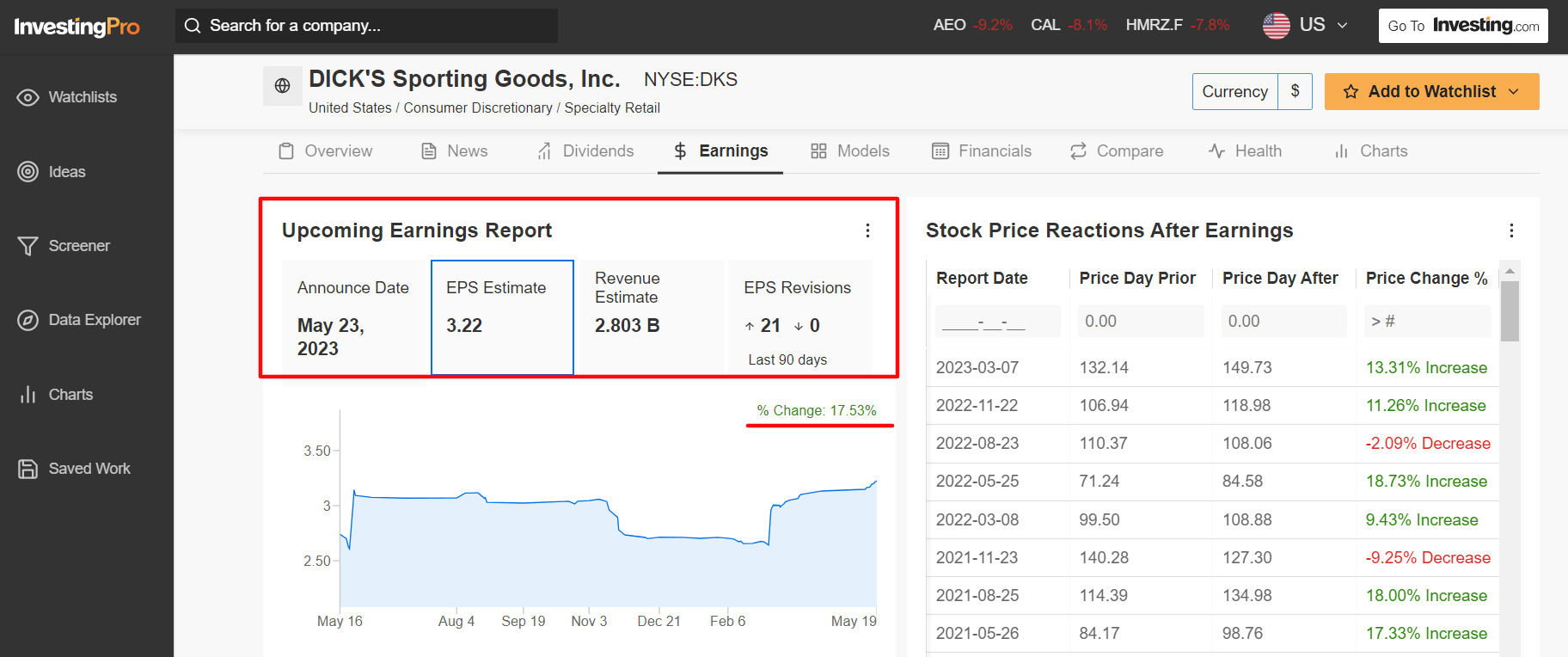Click Price Day Prior filter input
Image resolution: width=1568 pixels, height=657 pixels.
point(1141,322)
